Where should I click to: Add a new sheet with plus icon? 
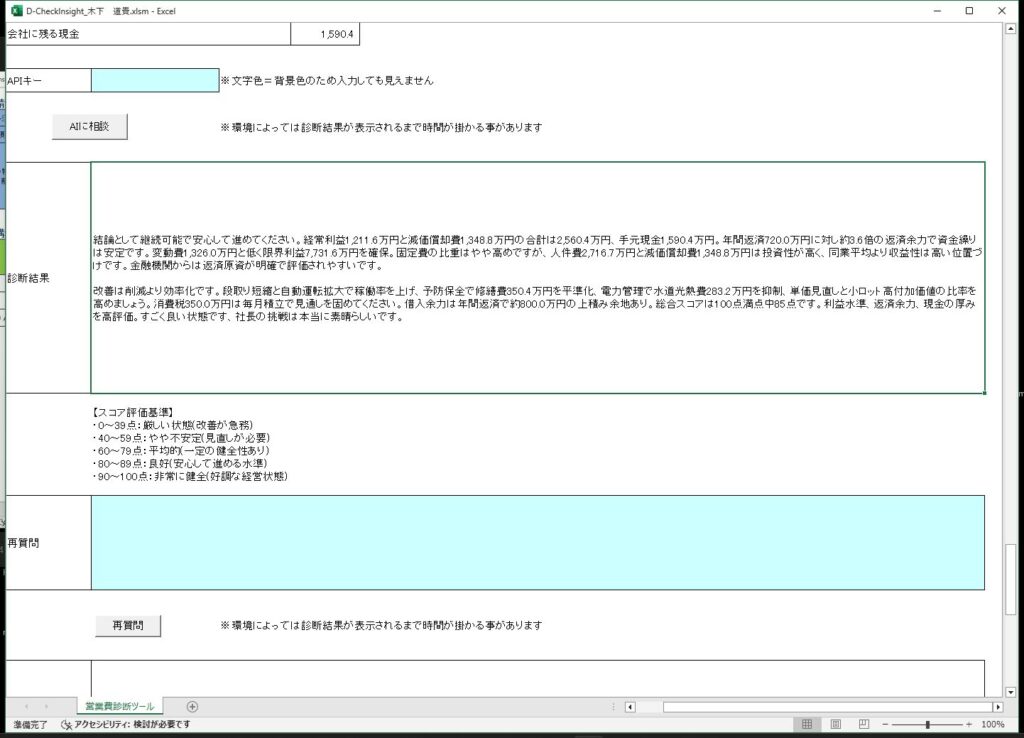pyautogui.click(x=192, y=707)
